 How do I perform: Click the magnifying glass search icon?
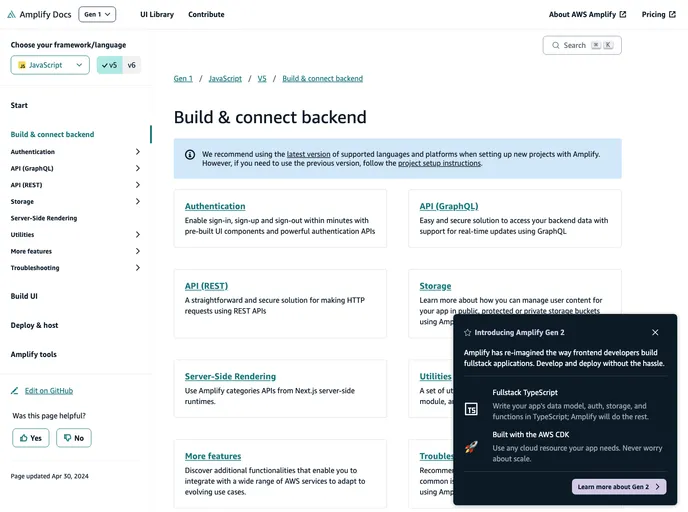click(x=555, y=45)
